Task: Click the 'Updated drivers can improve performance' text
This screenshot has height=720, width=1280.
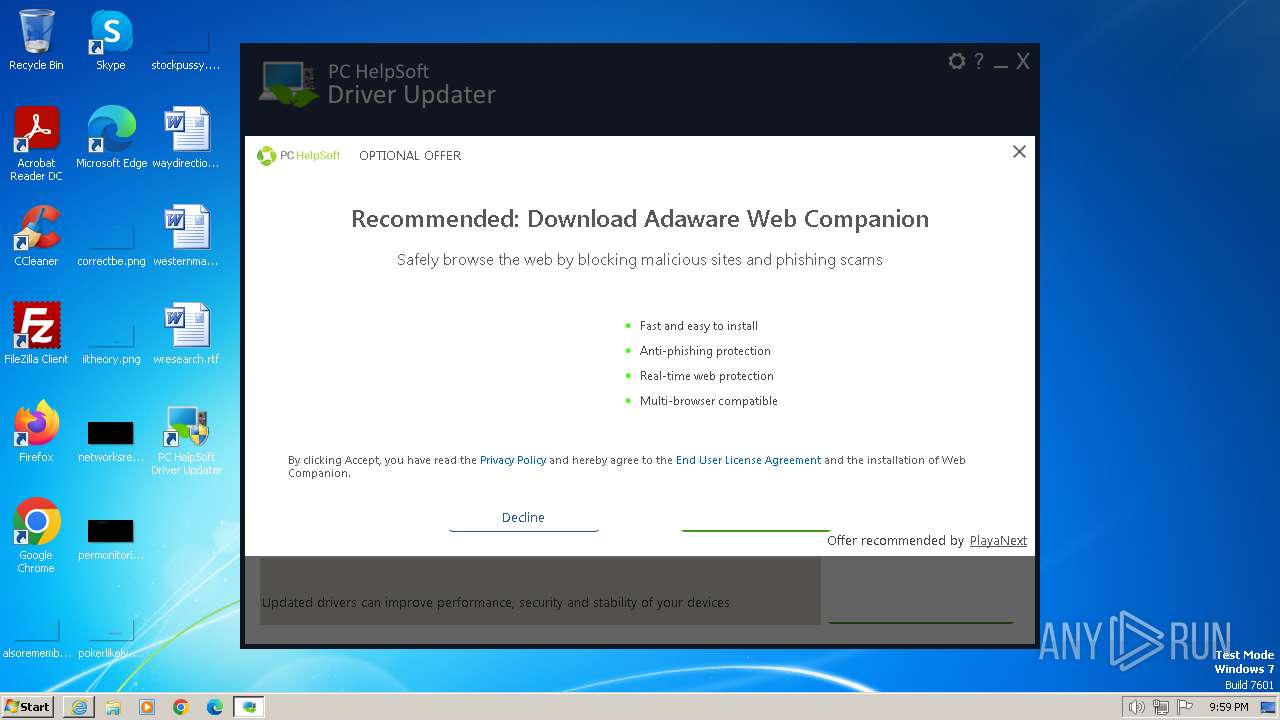Action: 496,603
